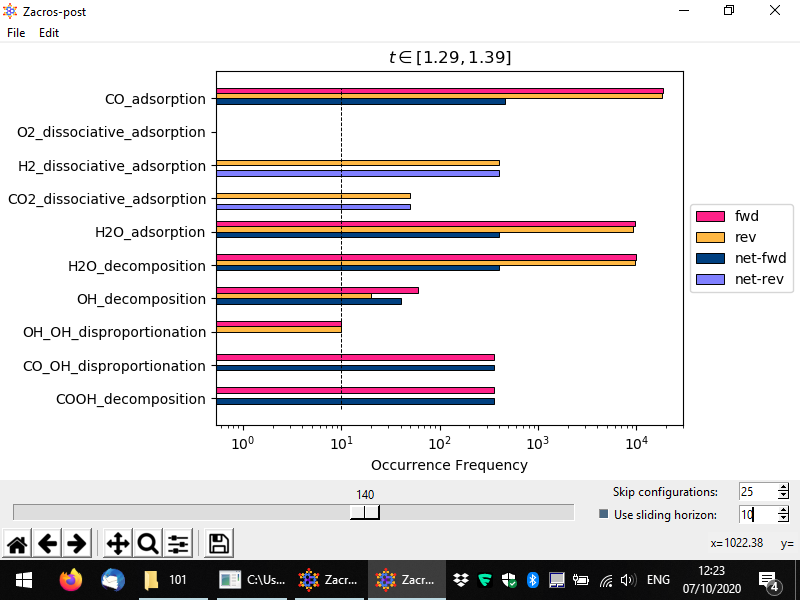Click the Home reset view icon
This screenshot has height=600, width=800.
pyautogui.click(x=17, y=544)
